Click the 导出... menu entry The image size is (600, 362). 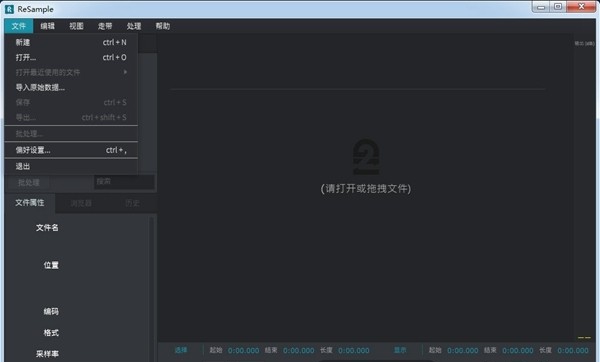tap(71, 117)
